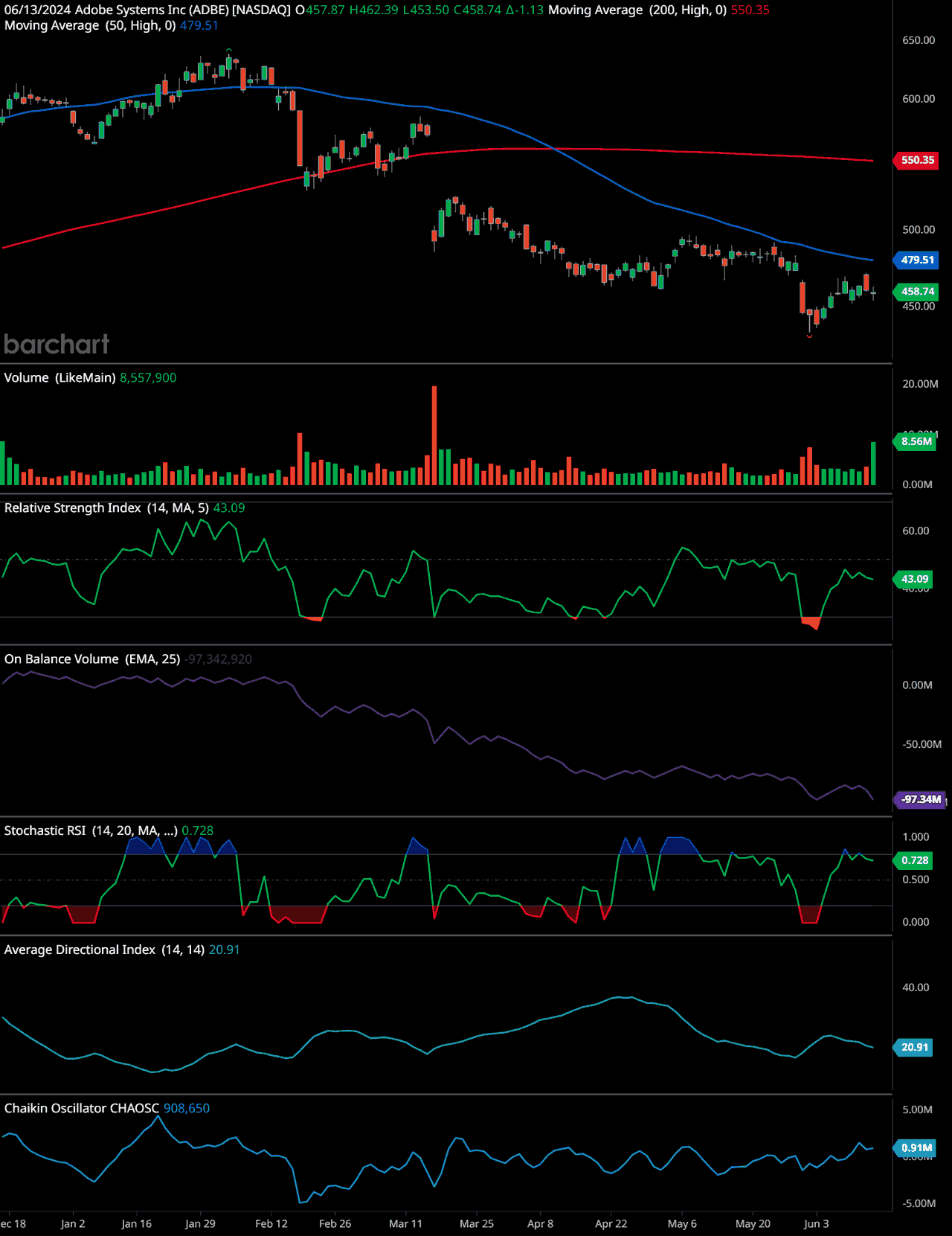This screenshot has height=1236, width=952.
Task: Click the Jun 3 date label
Action: coord(816,1223)
